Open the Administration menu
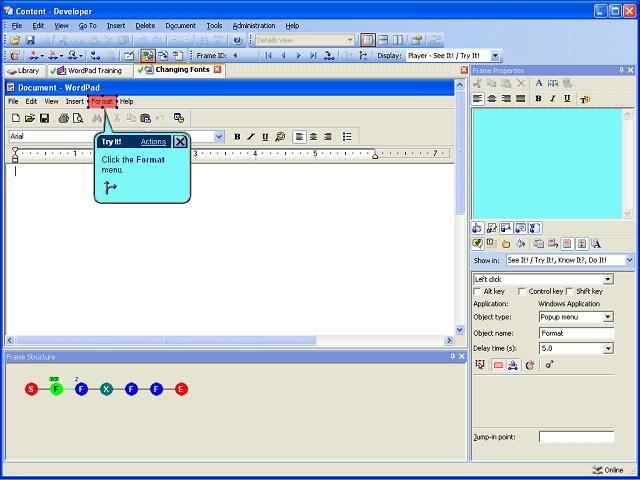The height and width of the screenshot is (480, 640). (x=254, y=25)
